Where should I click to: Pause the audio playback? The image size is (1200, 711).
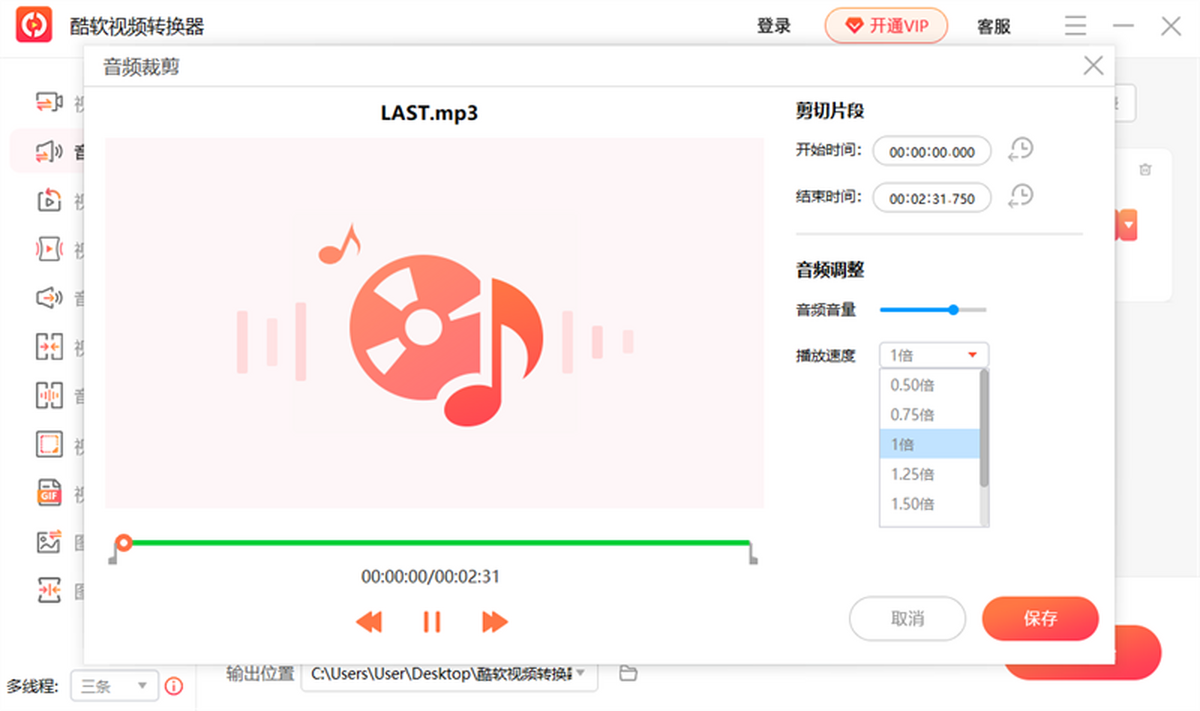pos(431,622)
